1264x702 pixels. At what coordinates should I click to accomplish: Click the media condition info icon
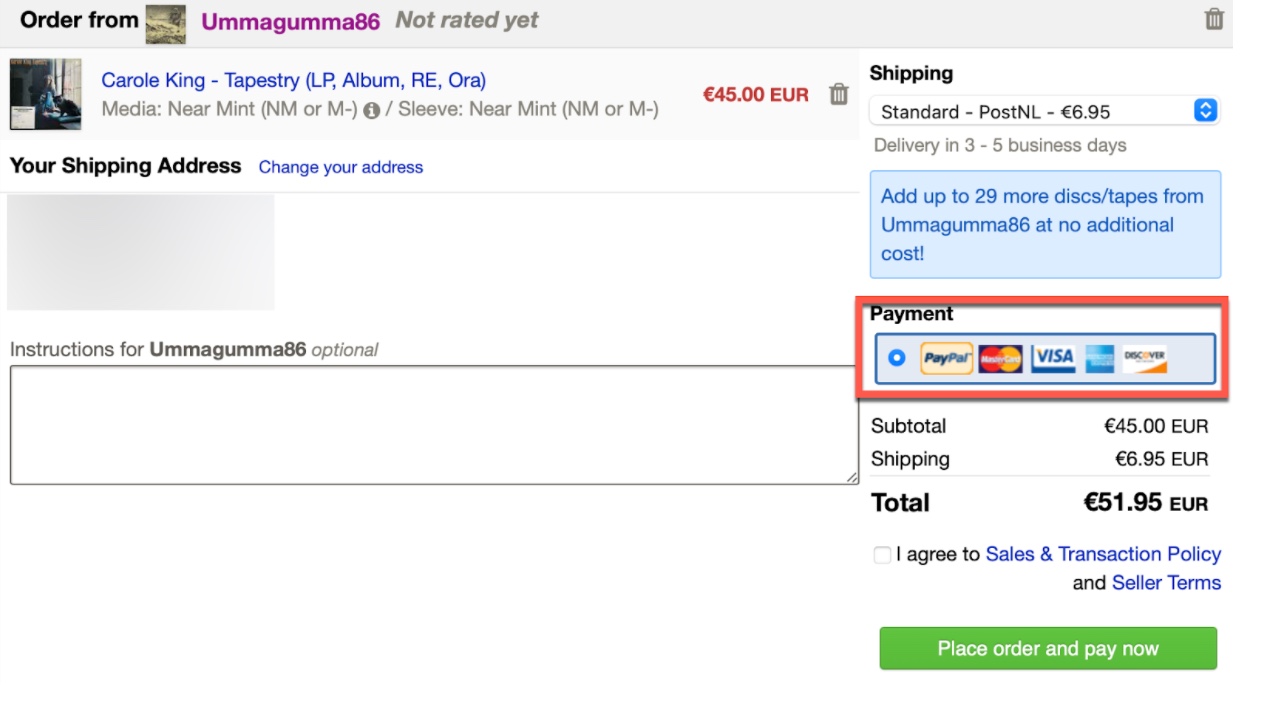coord(372,110)
